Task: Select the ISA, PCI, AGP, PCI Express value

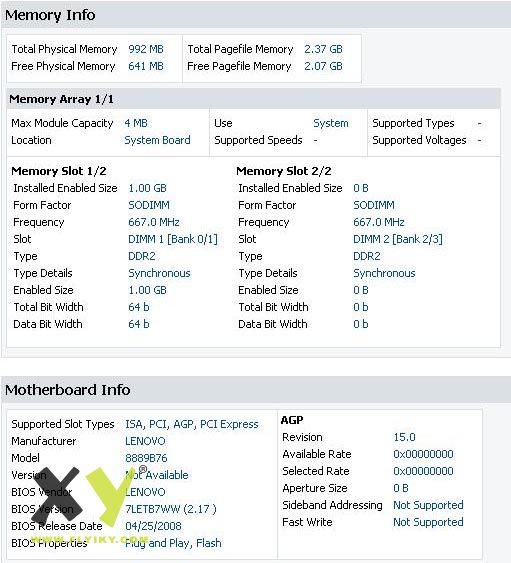Action: (192, 424)
